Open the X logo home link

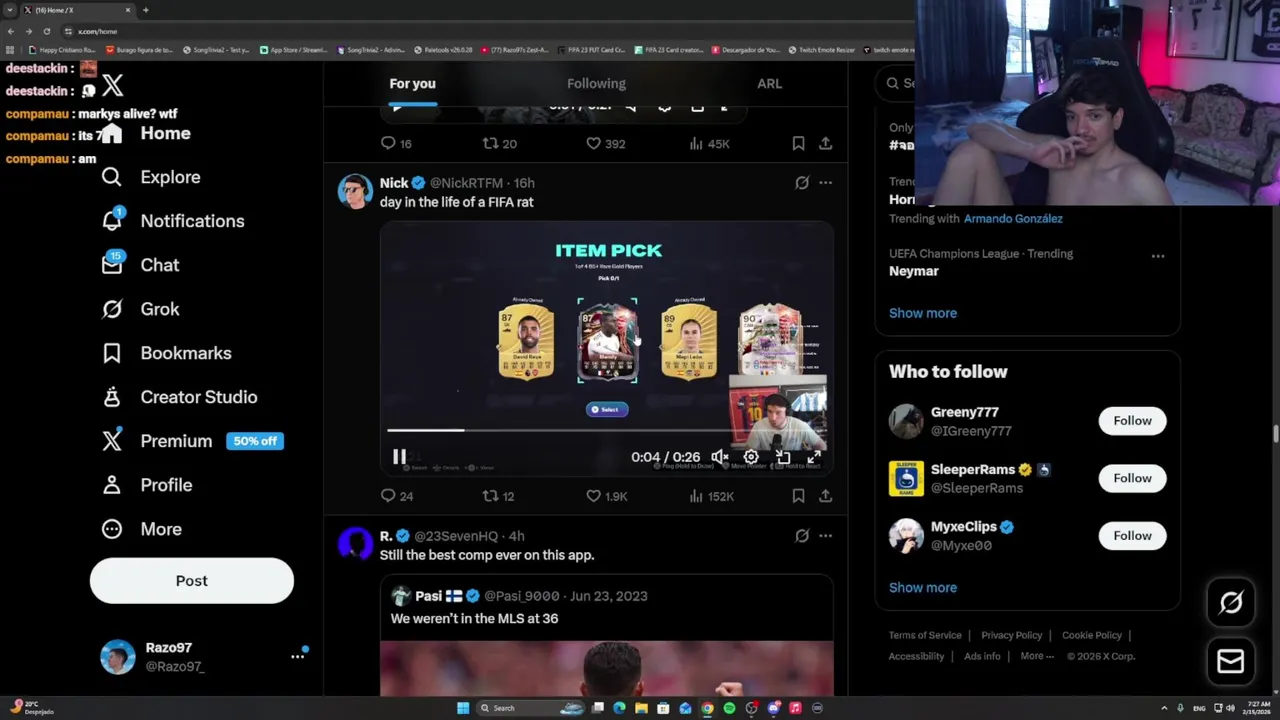coord(112,87)
